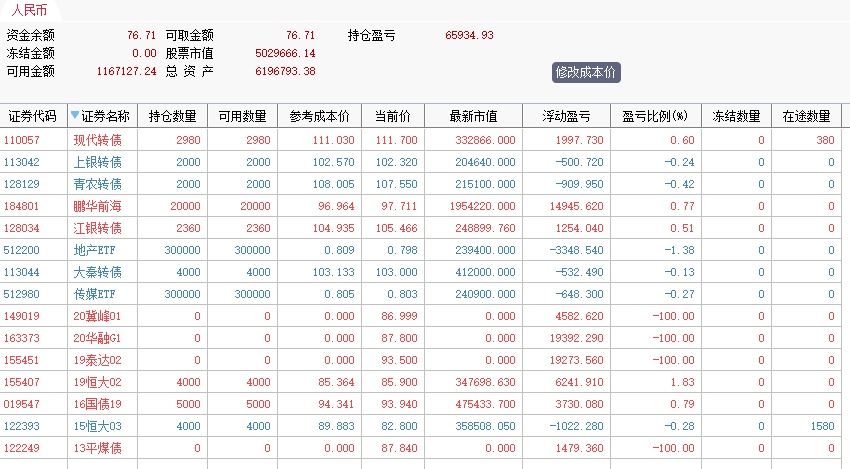850x469 pixels.
Task: Click security code 512980 for 传媒ETF
Action: tap(22, 294)
